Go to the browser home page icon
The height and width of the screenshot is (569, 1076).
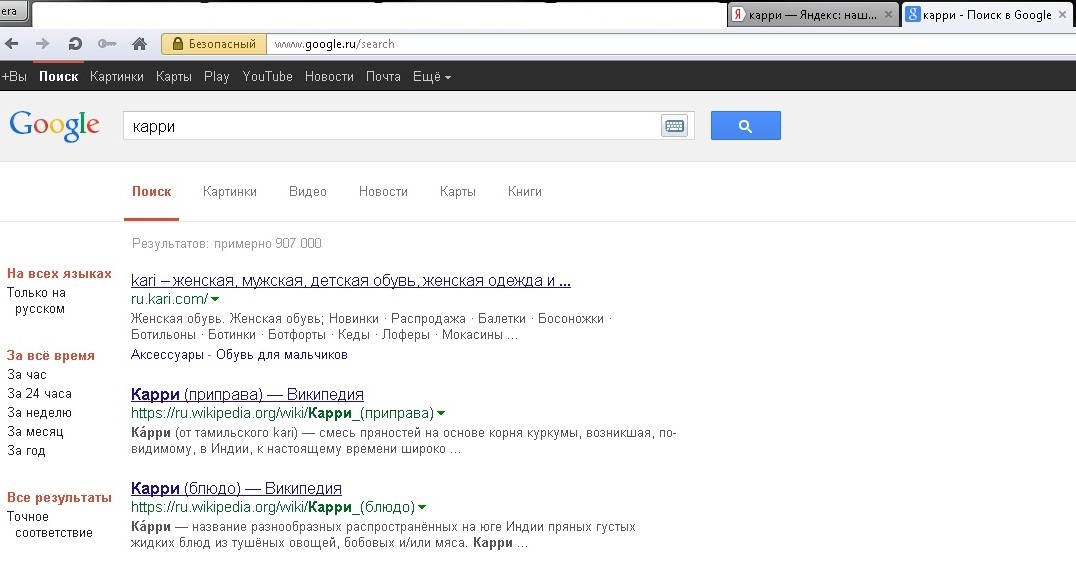139,44
